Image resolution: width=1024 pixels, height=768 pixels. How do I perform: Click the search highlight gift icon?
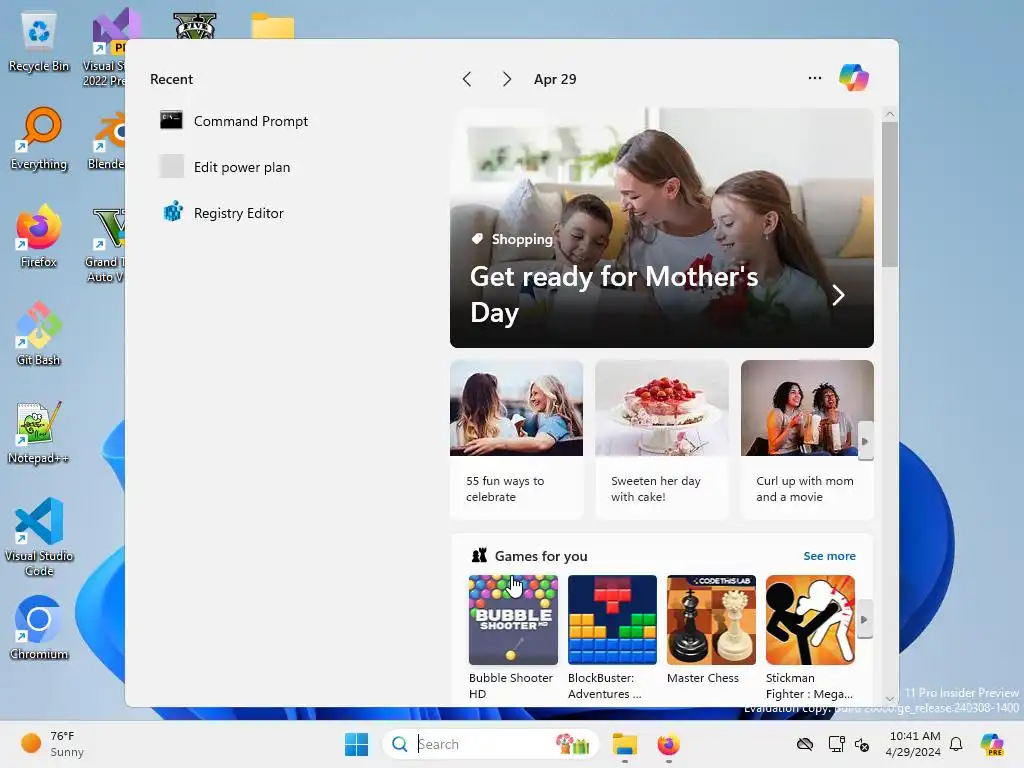(x=573, y=744)
